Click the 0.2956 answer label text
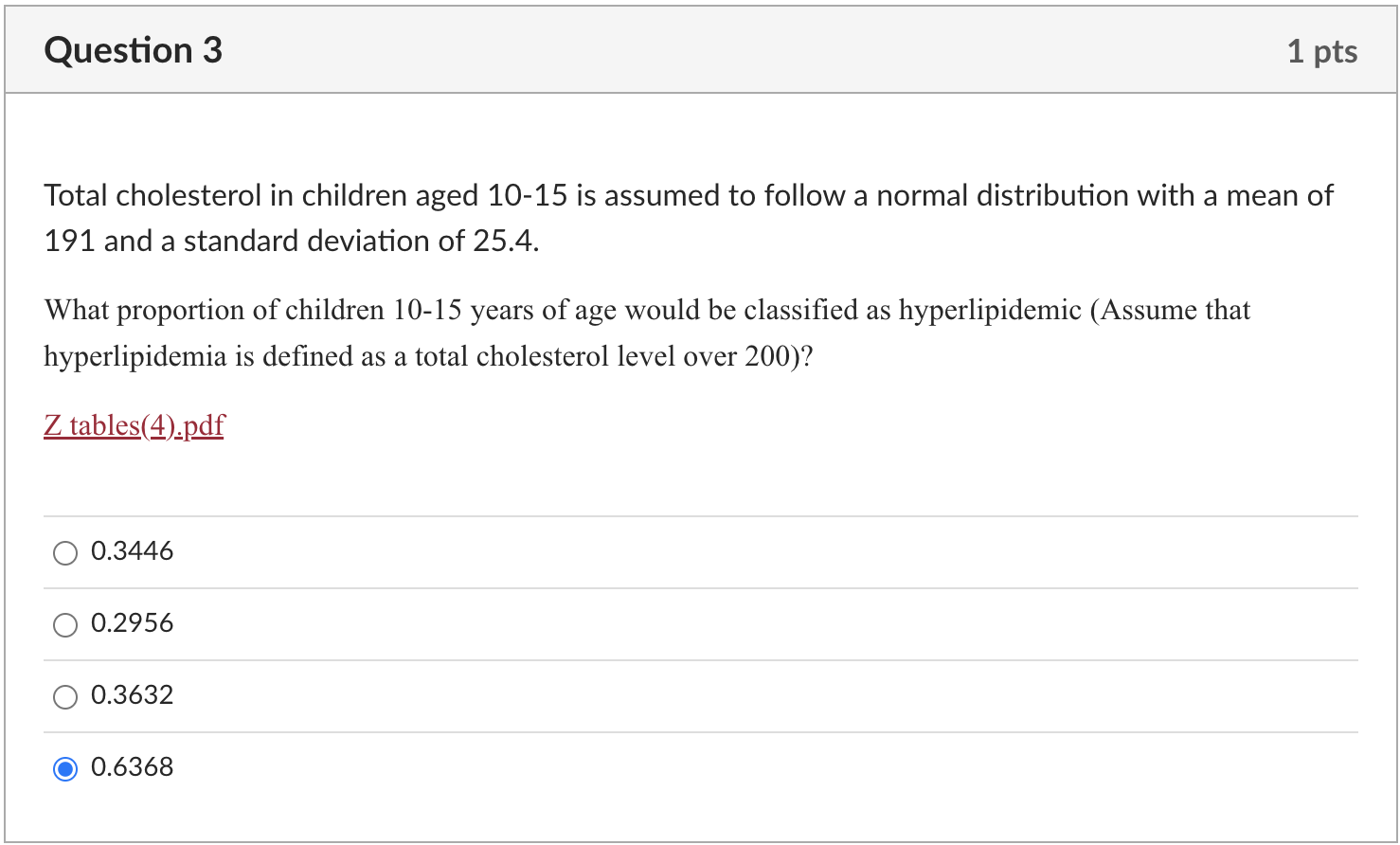The width and height of the screenshot is (1400, 845). [x=132, y=622]
